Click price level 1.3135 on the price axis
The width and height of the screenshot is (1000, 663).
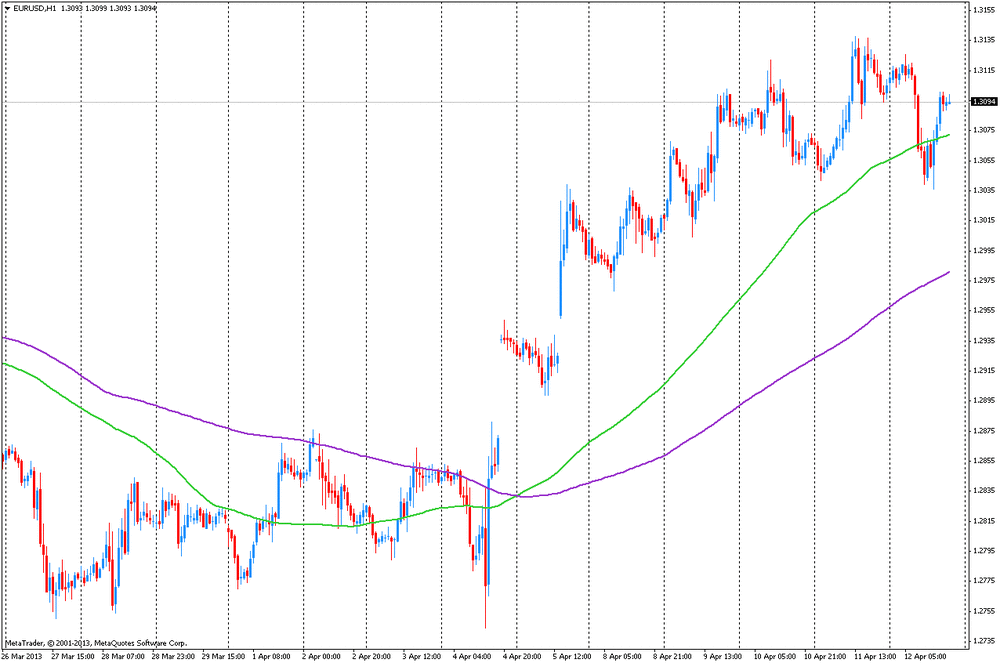coord(983,40)
